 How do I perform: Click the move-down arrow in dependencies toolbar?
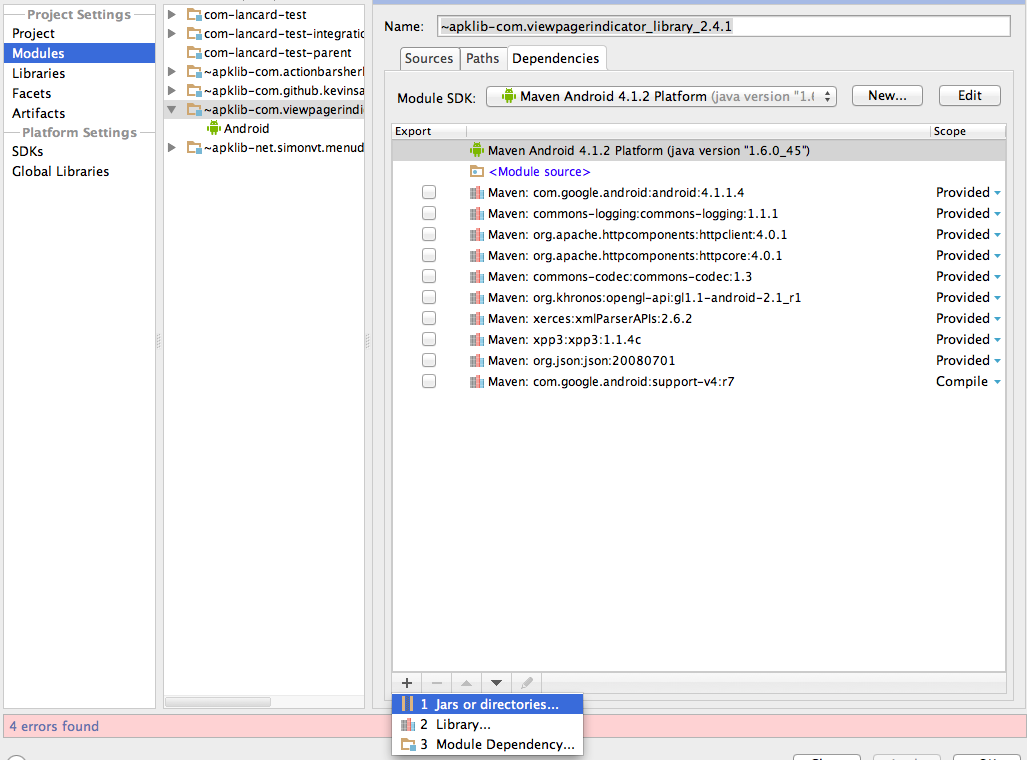pyautogui.click(x=496, y=683)
